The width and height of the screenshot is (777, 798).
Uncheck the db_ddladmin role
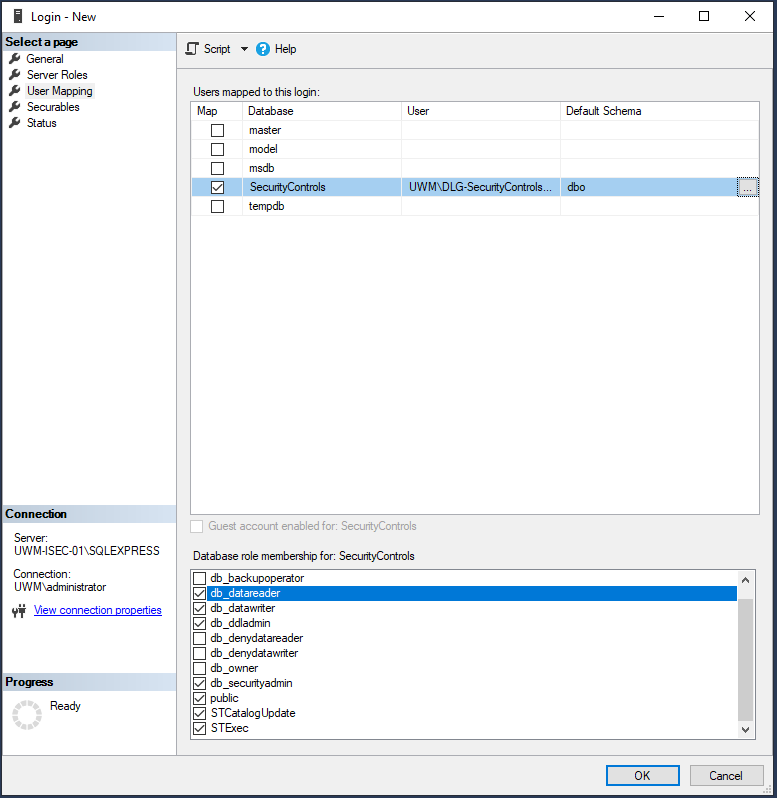click(x=199, y=623)
